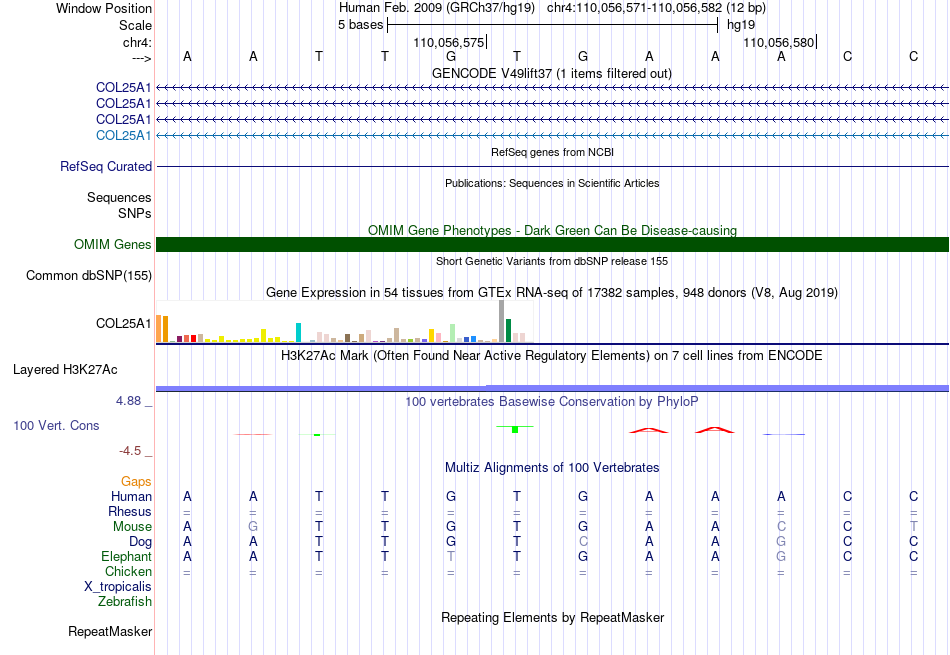Click the 'RefSeq genes from NCBI' title
The width and height of the screenshot is (950, 655).
pos(552,152)
